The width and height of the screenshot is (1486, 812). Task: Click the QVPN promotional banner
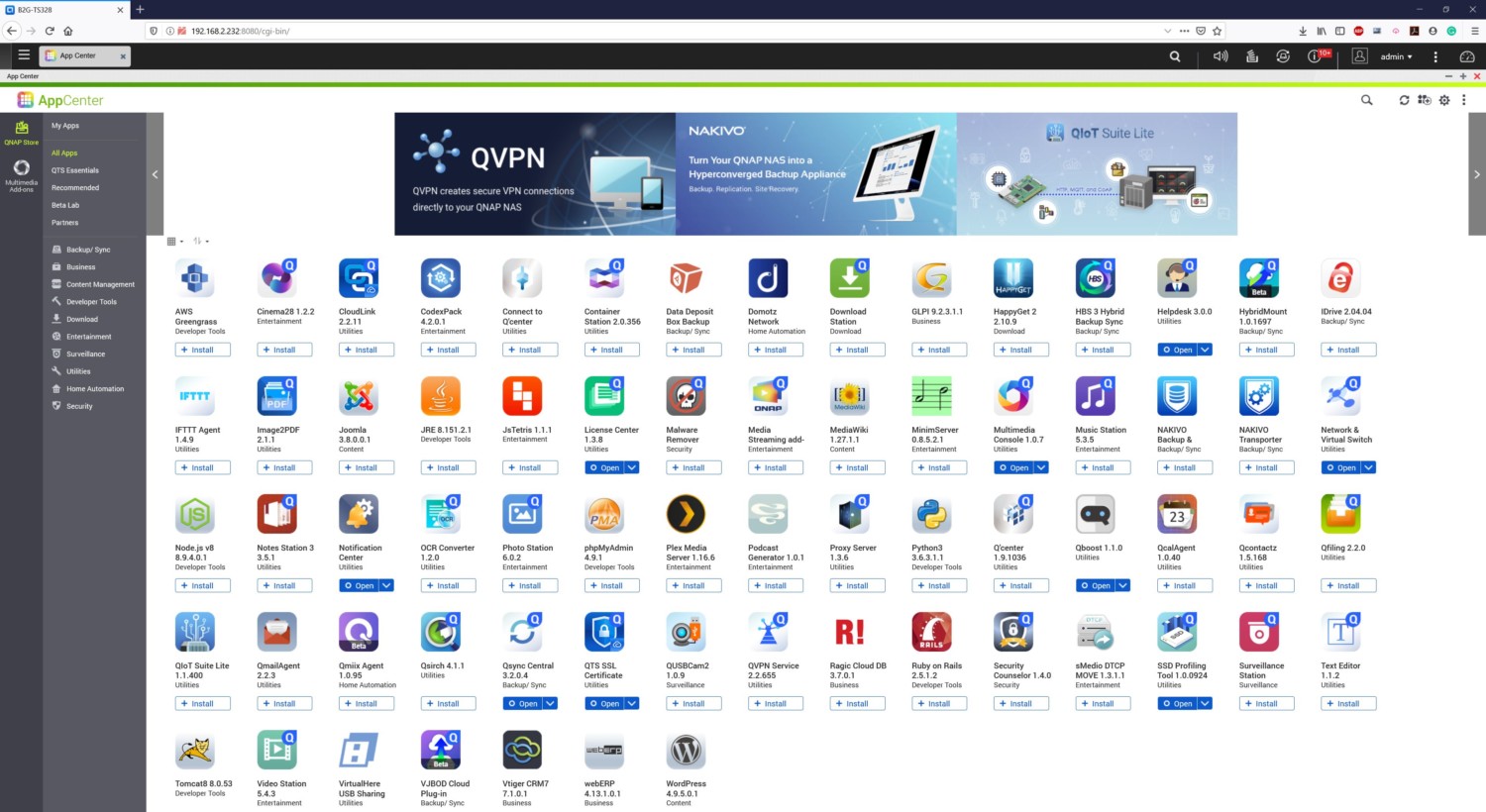[x=535, y=173]
